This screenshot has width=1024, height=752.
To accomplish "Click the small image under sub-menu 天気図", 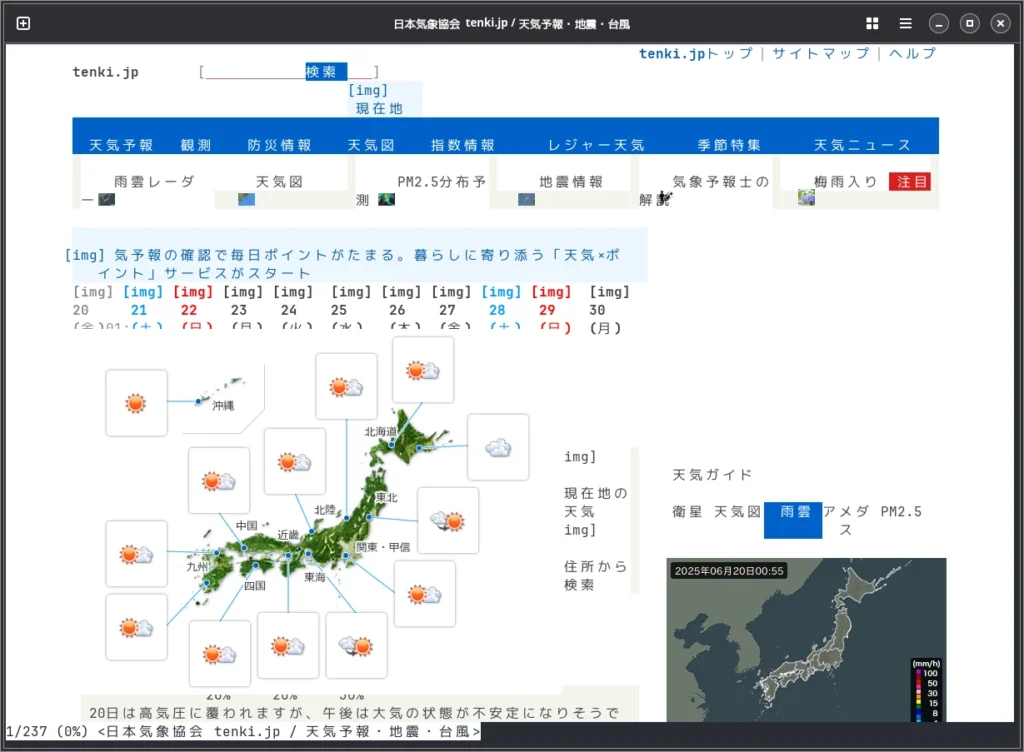I will coord(246,199).
